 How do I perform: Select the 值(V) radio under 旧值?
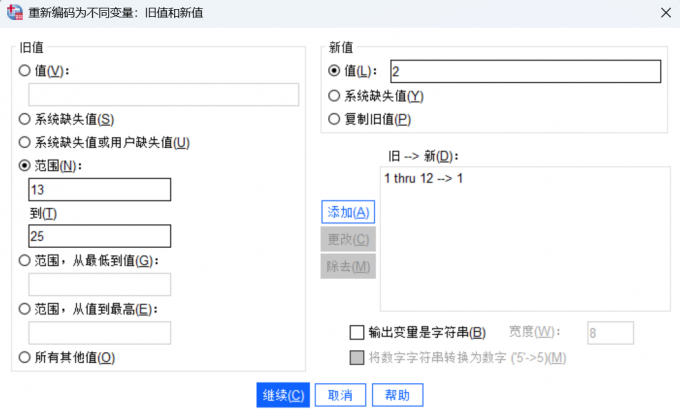25,70
